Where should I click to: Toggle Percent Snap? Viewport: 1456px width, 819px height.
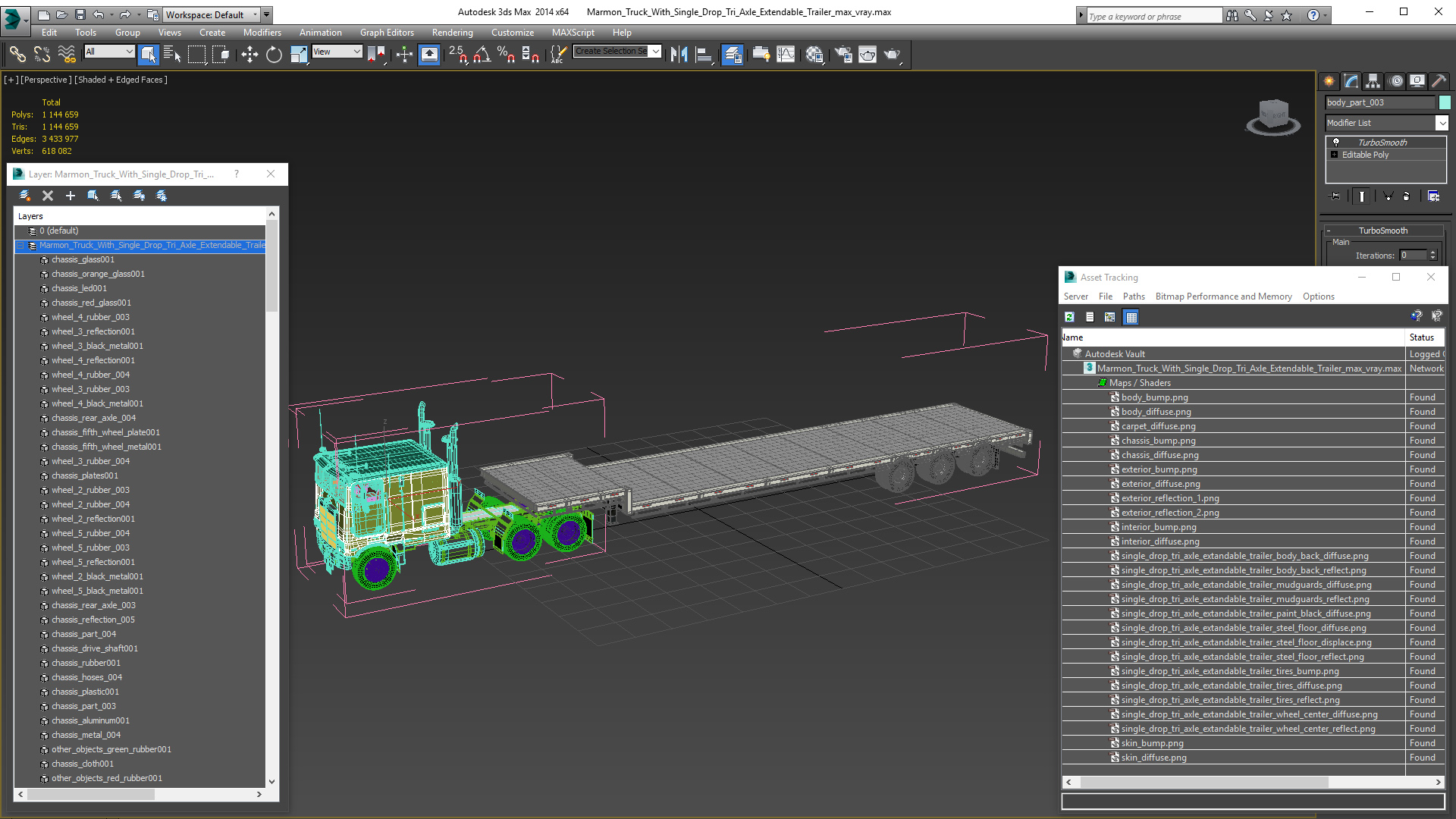[506, 54]
